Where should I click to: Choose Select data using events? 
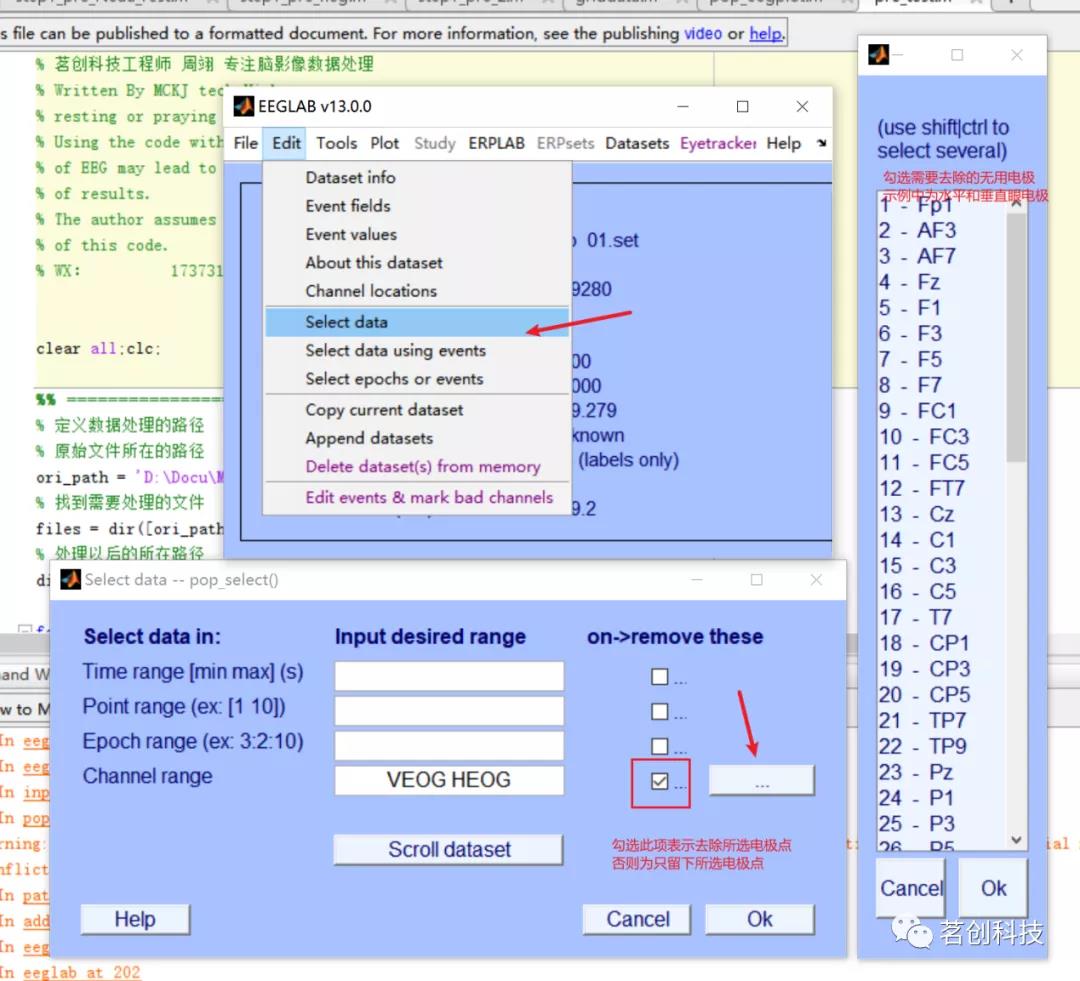click(417, 351)
